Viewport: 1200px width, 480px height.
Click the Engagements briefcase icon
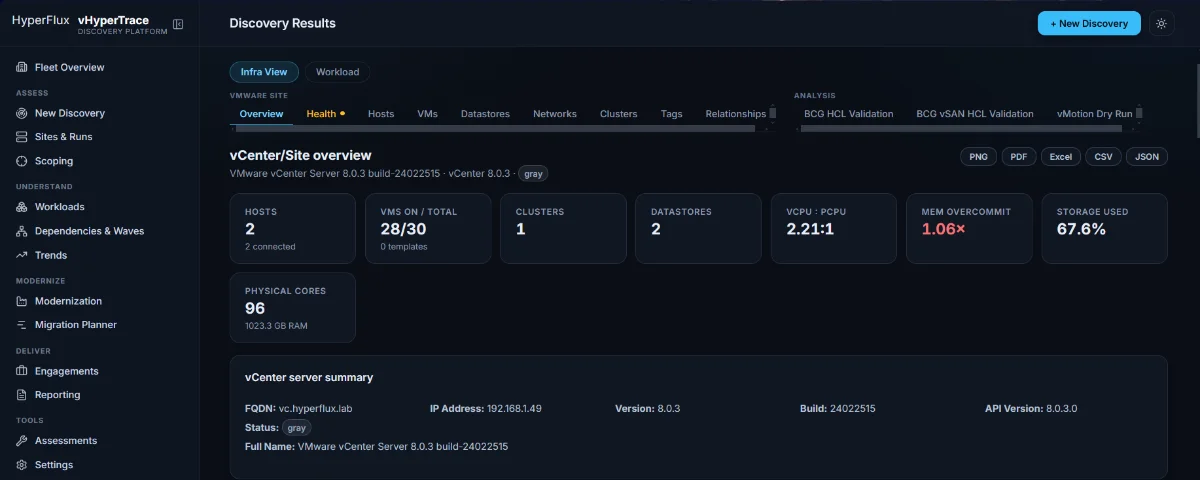[x=22, y=371]
